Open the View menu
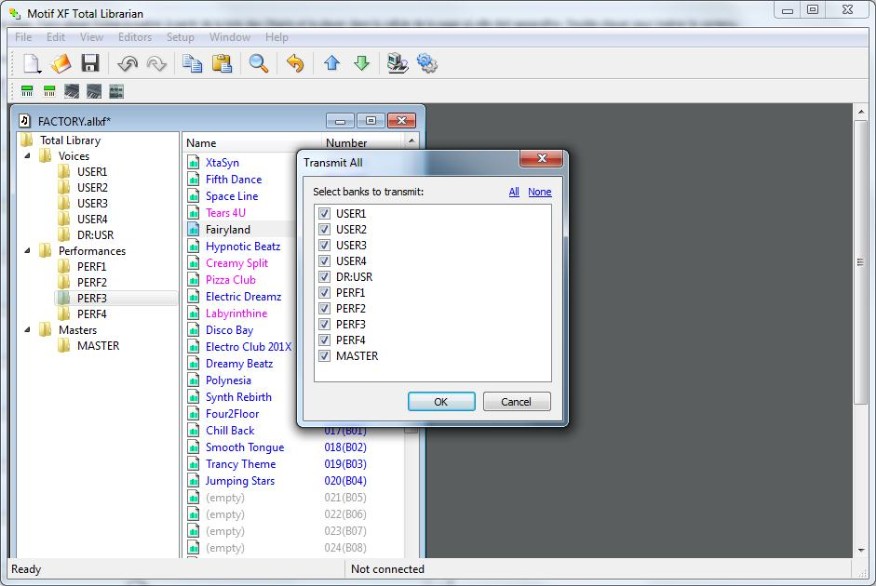Viewport: 876px width, 586px height. point(92,37)
